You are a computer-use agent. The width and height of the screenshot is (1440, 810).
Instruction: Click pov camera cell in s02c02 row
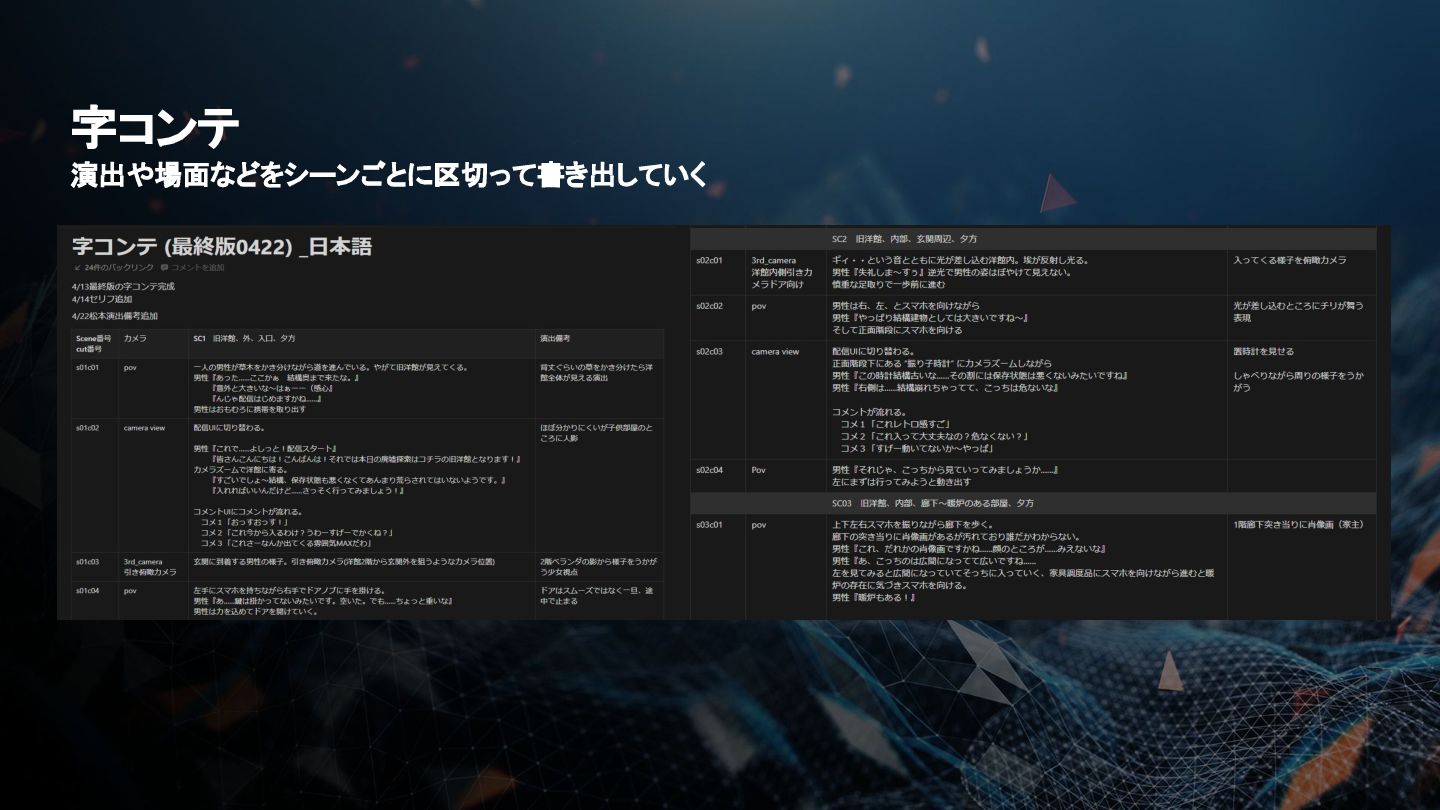click(758, 305)
